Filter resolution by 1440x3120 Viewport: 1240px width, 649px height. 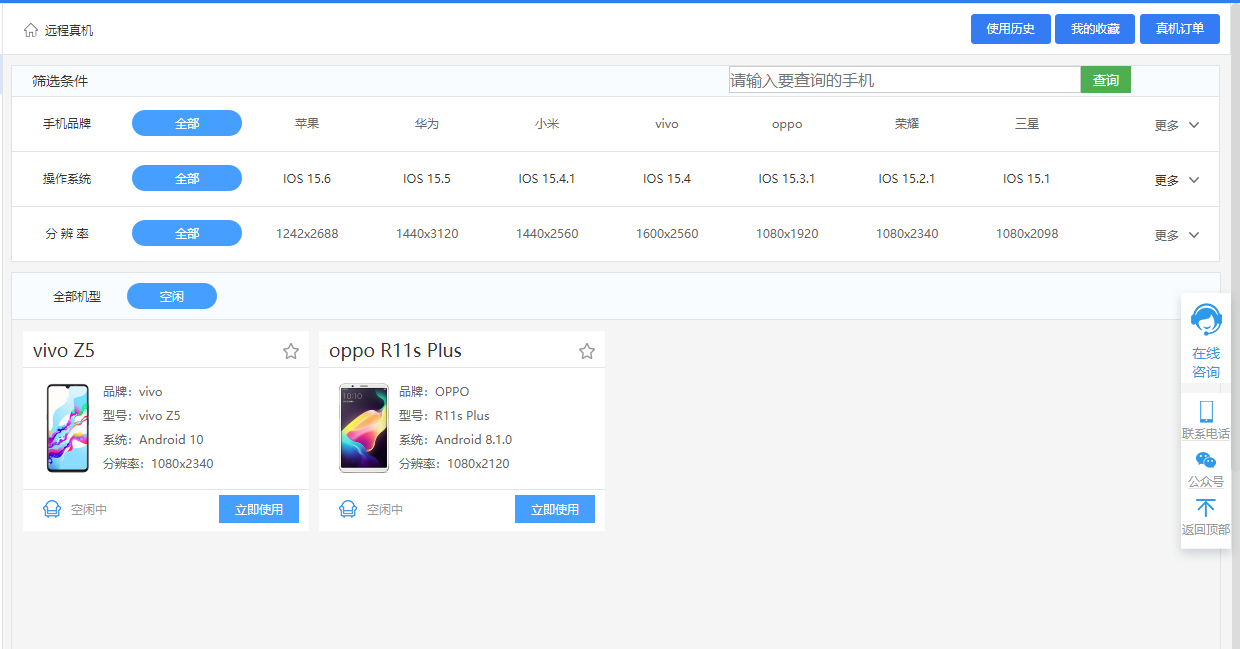click(427, 234)
